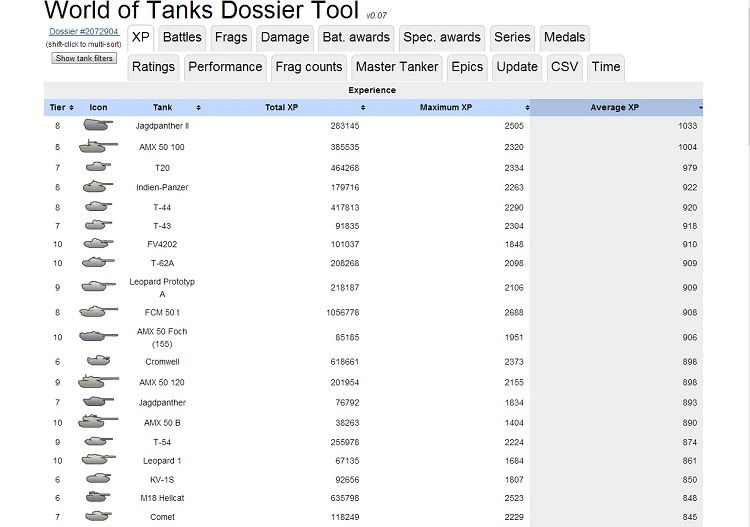Image resolution: width=750 pixels, height=527 pixels.
Task: Click the FV4202 tank icon
Action: (98, 243)
